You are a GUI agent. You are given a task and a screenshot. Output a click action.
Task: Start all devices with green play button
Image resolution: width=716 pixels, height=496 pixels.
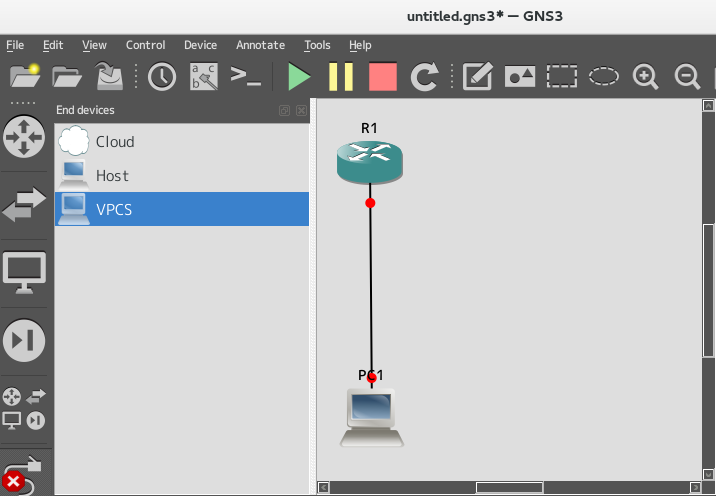coord(298,76)
